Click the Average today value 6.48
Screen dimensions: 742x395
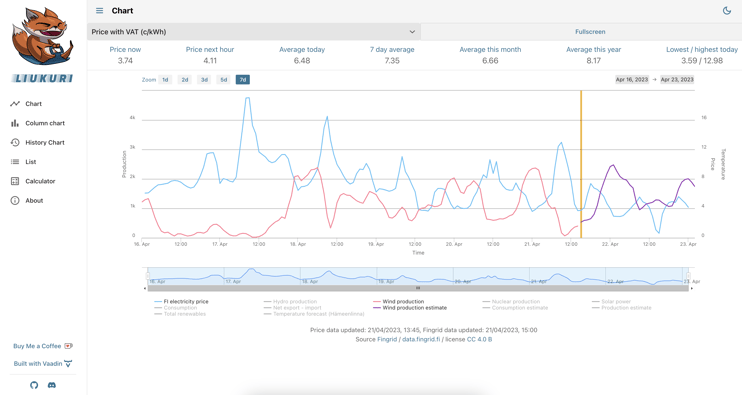coord(302,61)
